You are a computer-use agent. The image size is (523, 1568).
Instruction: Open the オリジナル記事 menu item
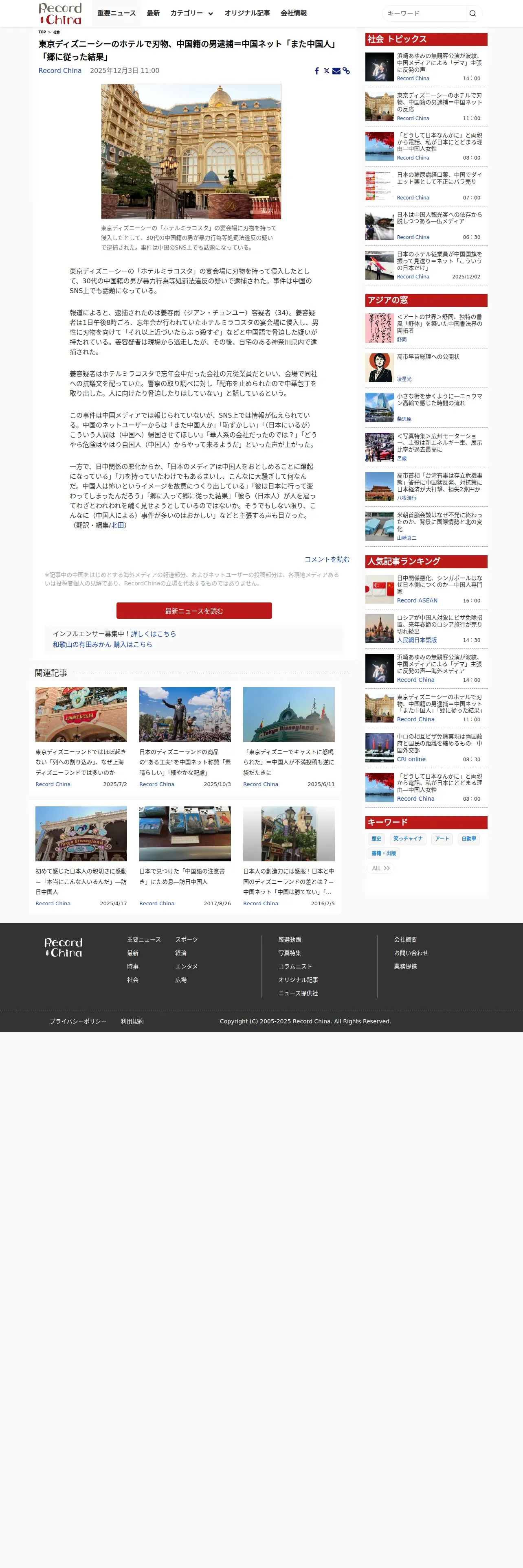coord(247,13)
